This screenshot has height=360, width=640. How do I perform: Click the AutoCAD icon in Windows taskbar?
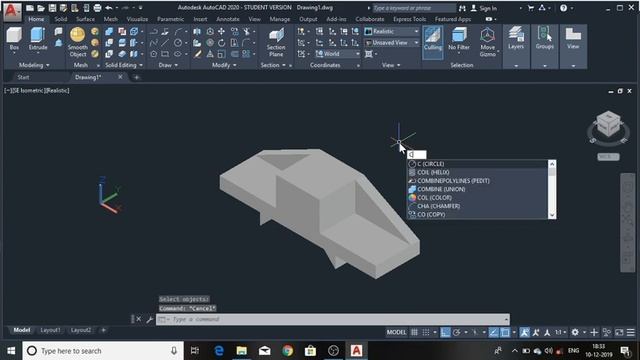[356, 351]
